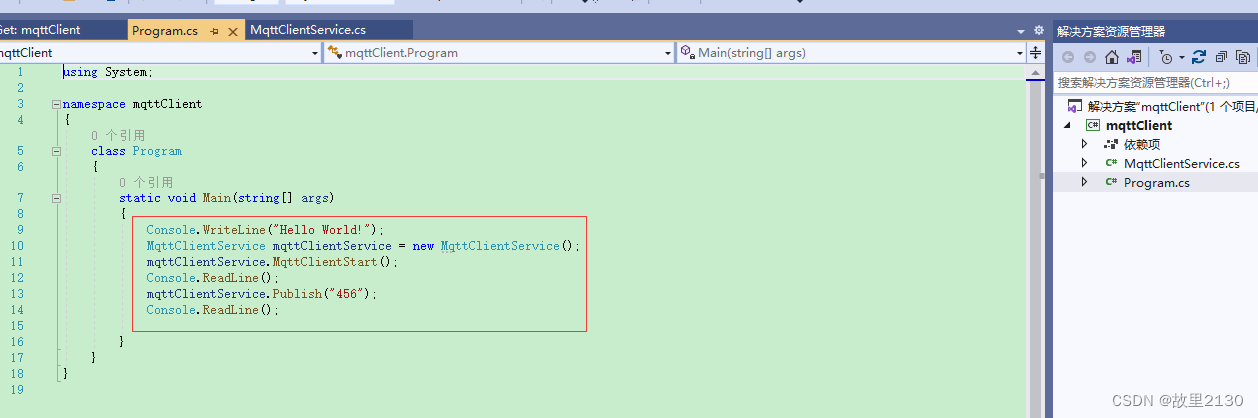
Task: Click the Solution Explorer panel title
Action: click(x=1111, y=32)
